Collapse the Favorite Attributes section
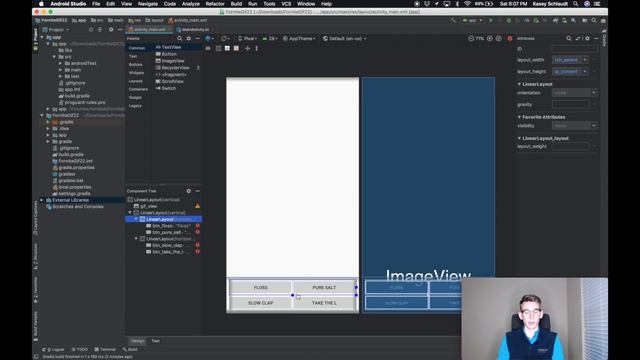Viewport: 640px width, 360px height. click(519, 117)
